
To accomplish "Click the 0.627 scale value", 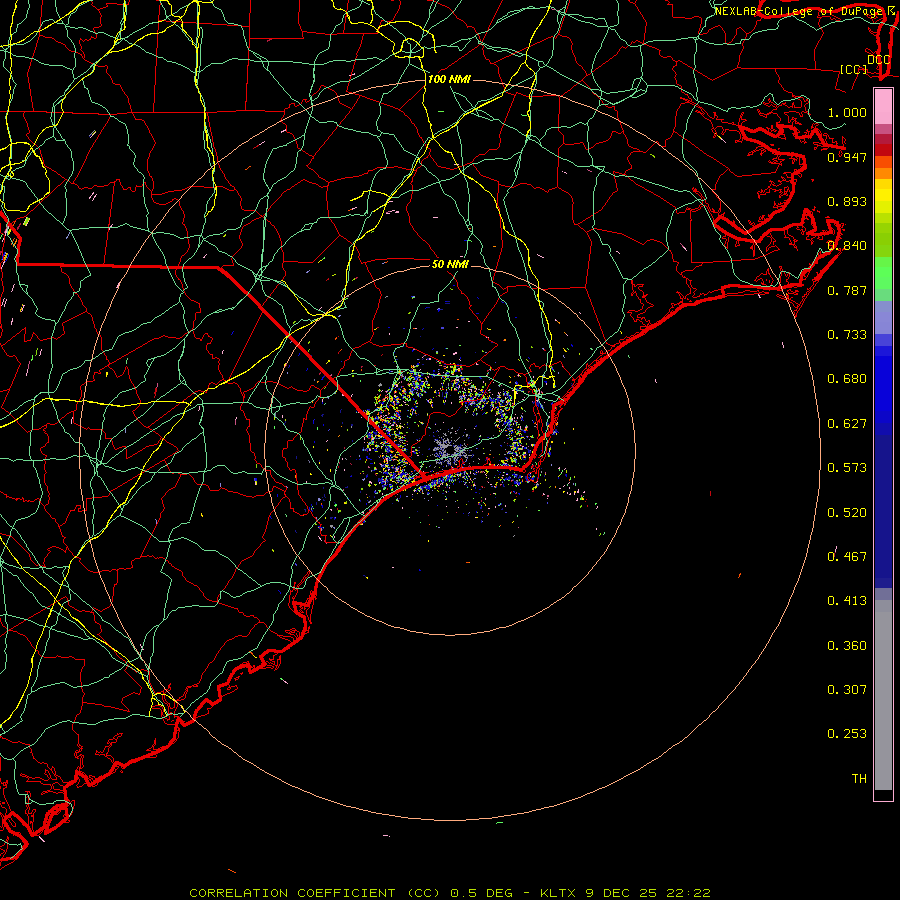I will pos(847,424).
